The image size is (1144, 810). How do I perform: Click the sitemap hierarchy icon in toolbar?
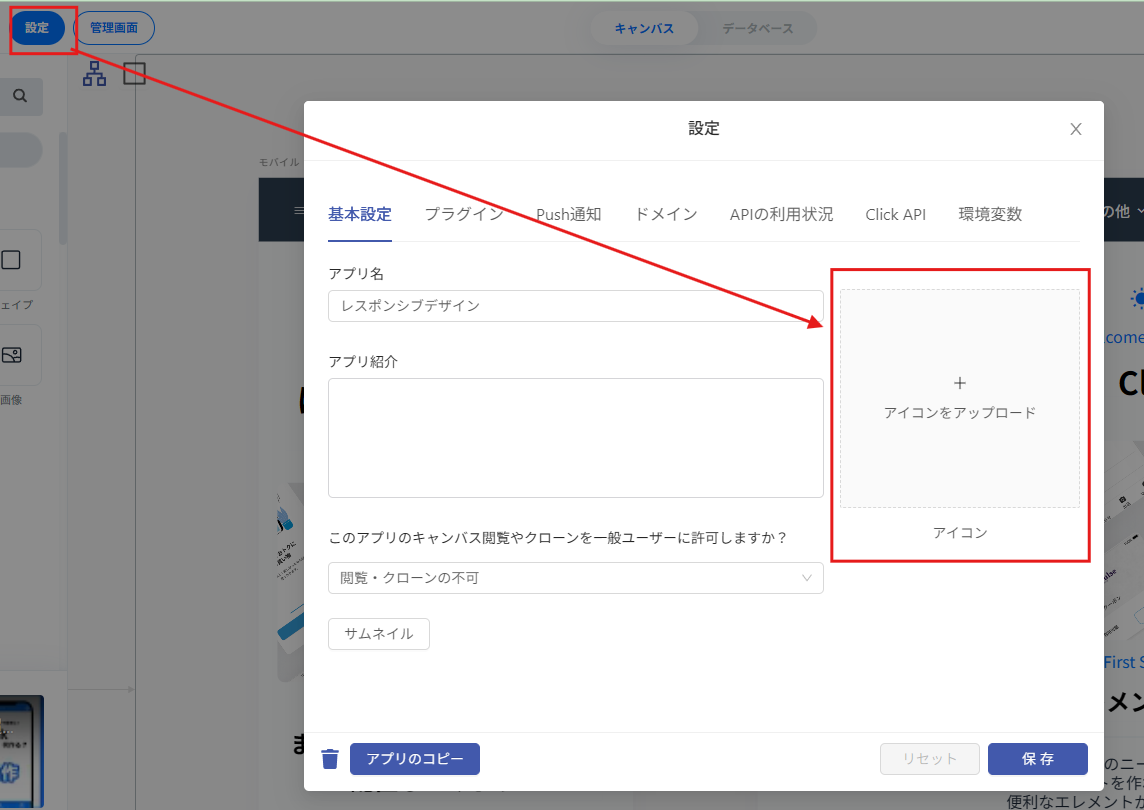click(x=94, y=73)
